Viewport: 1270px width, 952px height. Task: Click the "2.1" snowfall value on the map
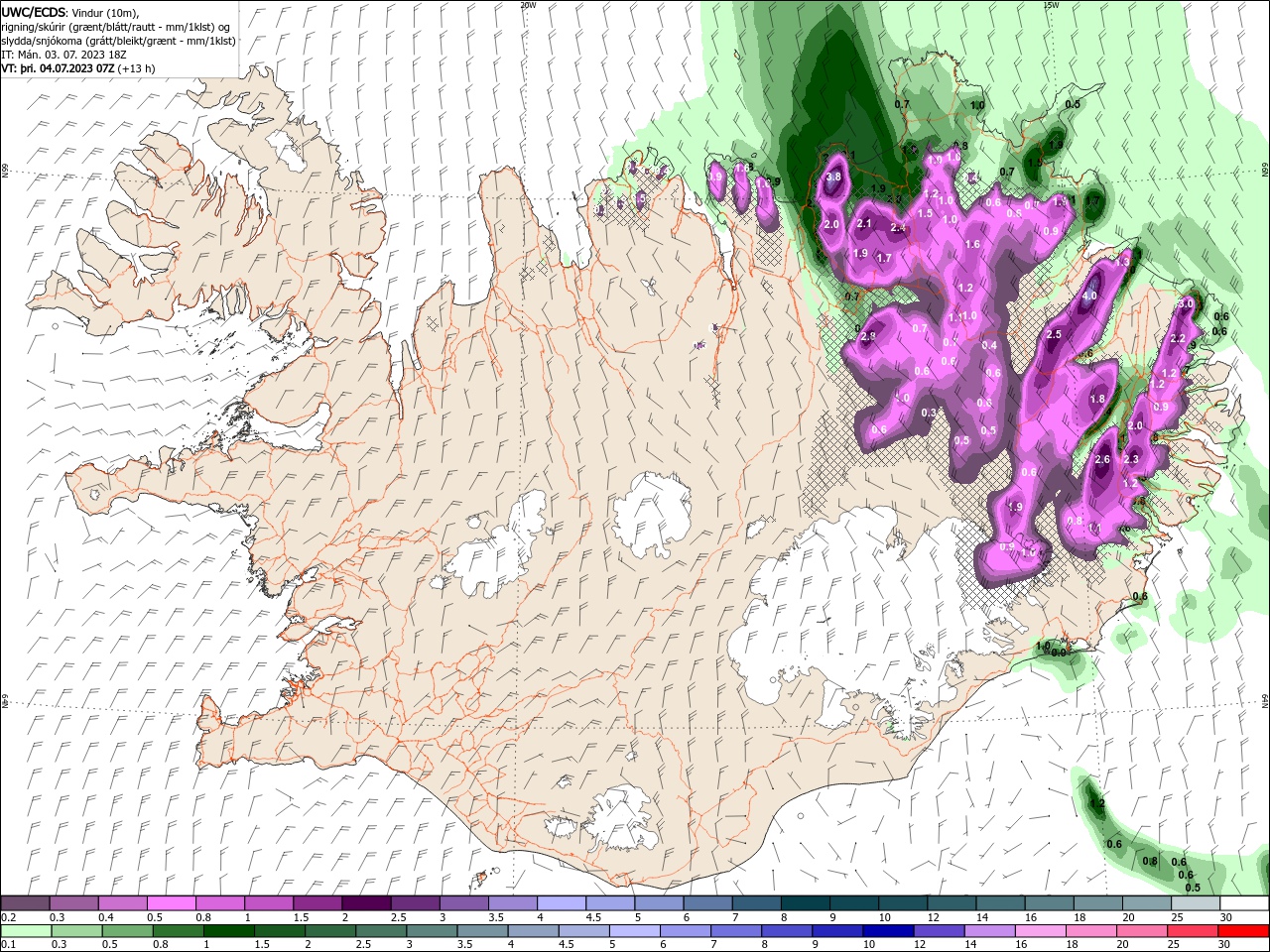click(864, 224)
